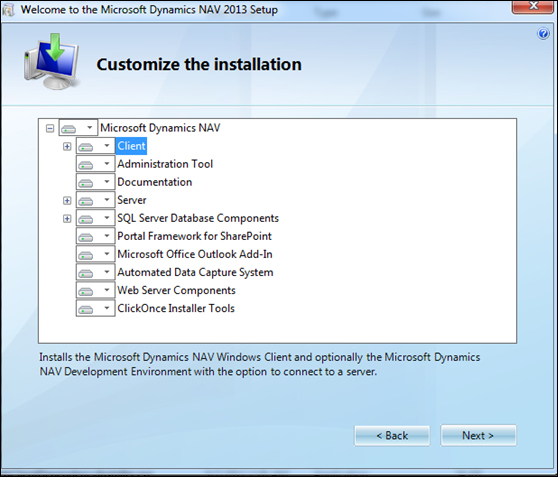The height and width of the screenshot is (477, 558).
Task: Select Microsoft Office Outlook Add-In item
Action: (x=195, y=254)
